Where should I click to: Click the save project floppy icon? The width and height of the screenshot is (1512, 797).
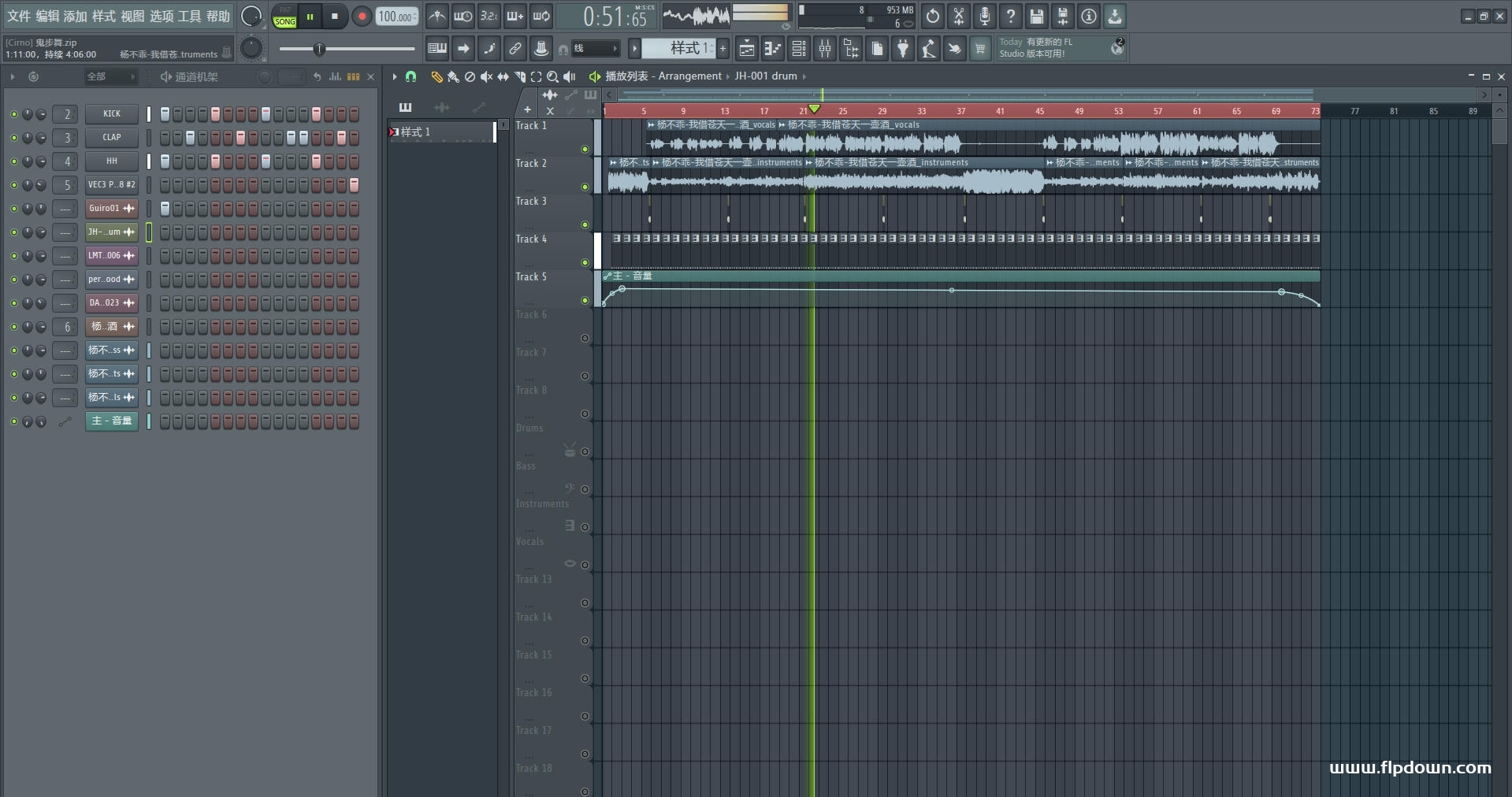[x=1037, y=17]
